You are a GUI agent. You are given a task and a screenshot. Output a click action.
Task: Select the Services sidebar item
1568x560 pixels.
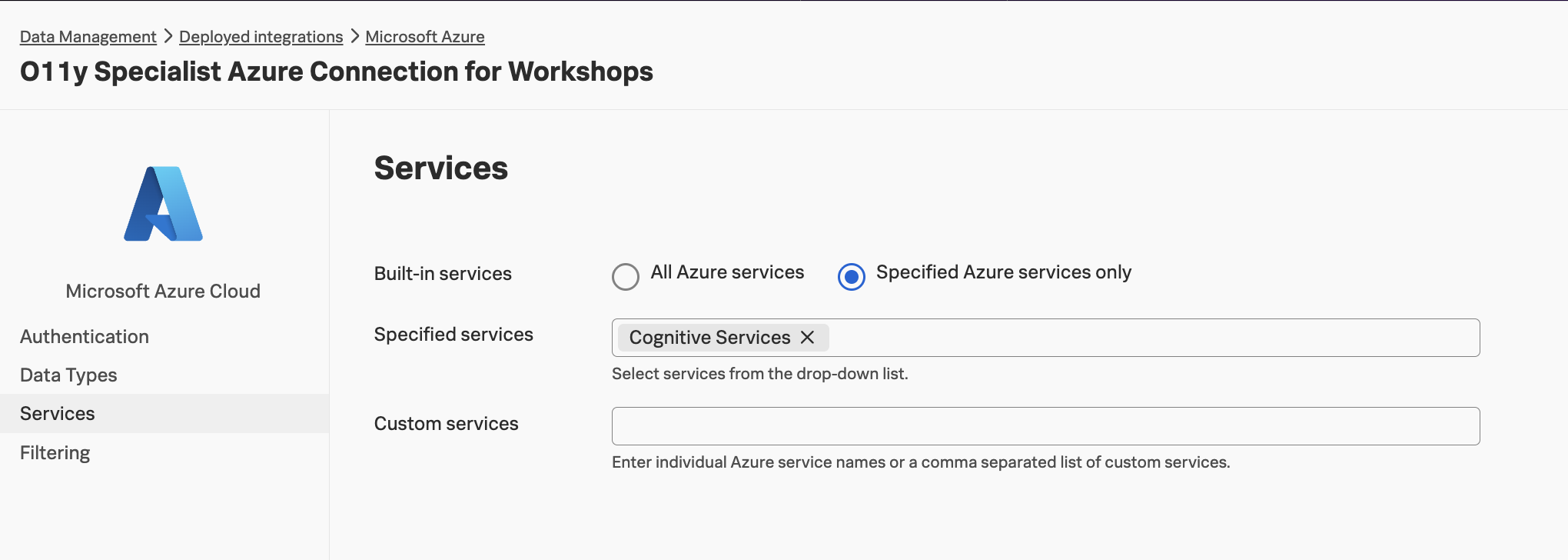(x=164, y=413)
